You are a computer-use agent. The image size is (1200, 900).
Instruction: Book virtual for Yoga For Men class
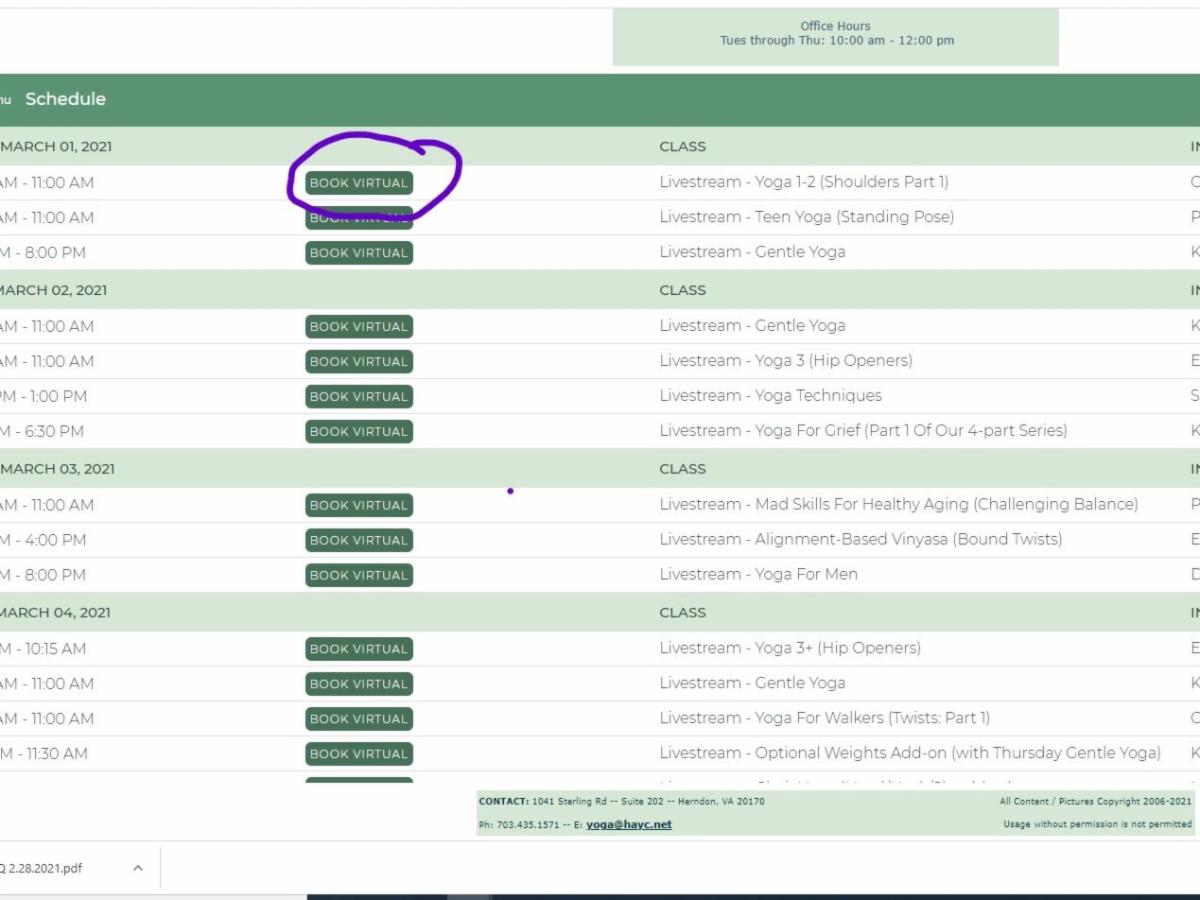coord(358,575)
